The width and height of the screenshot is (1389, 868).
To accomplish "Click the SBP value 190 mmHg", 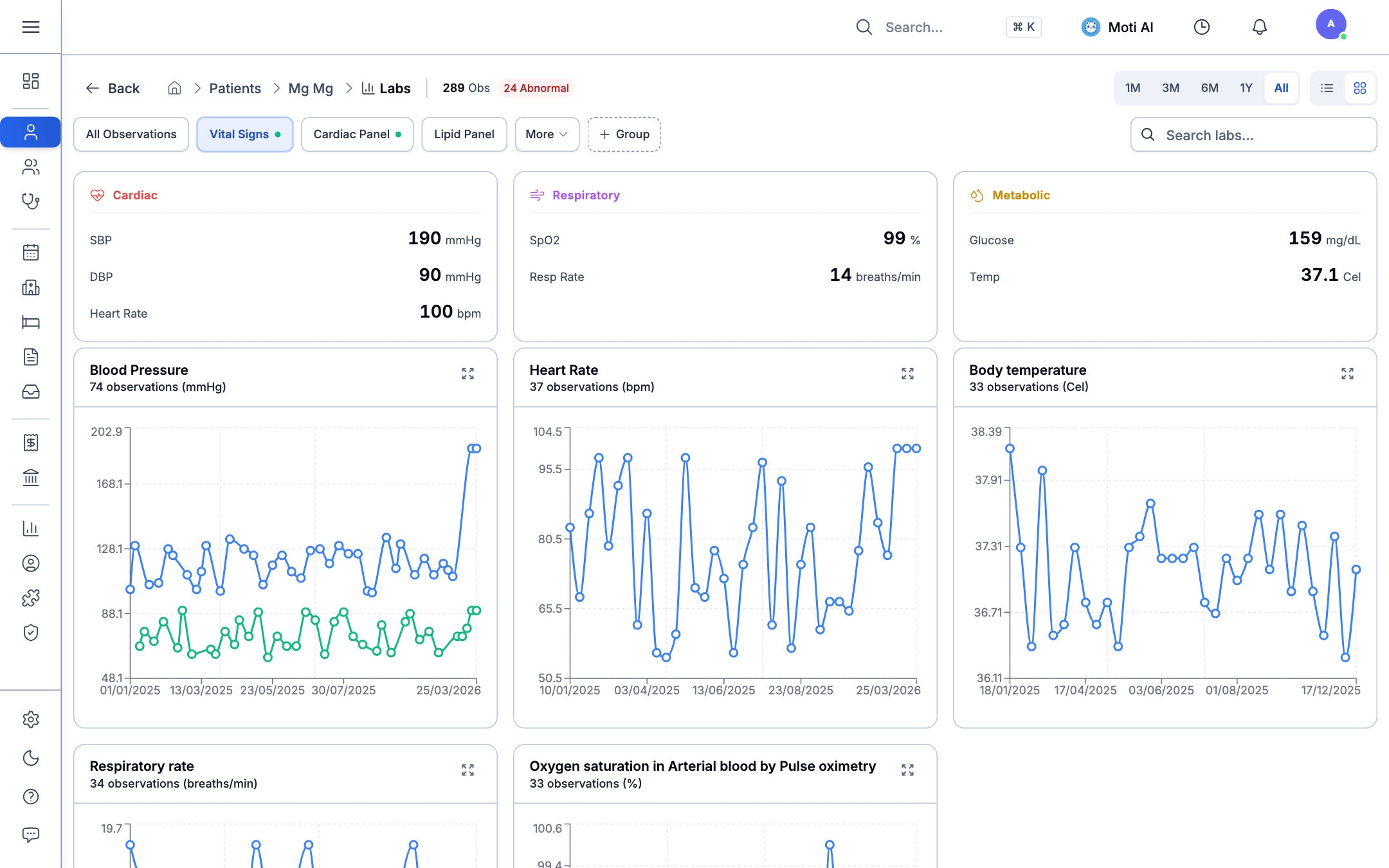I will click(444, 239).
